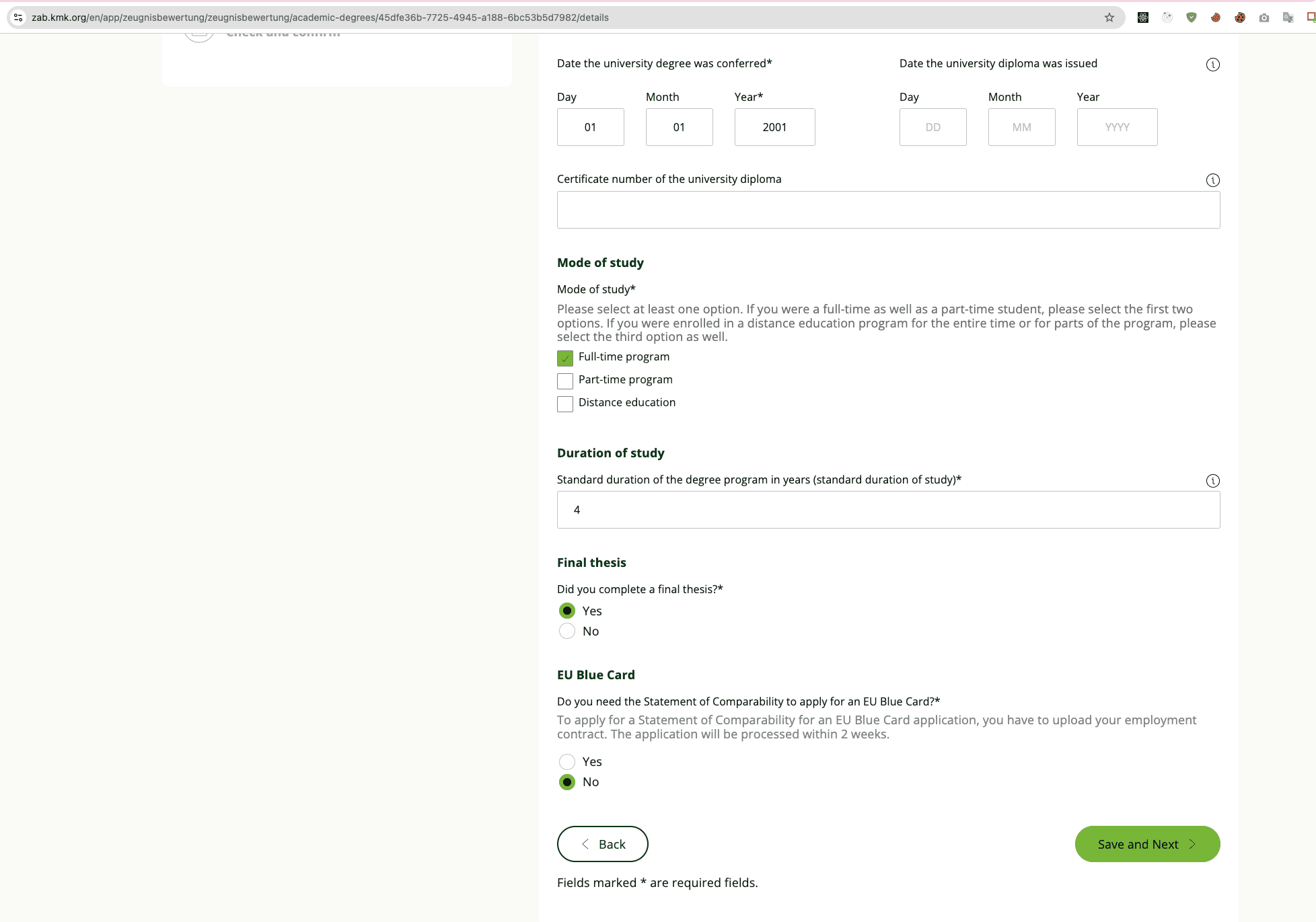Click the Back button
The height and width of the screenshot is (922, 1316).
[x=602, y=844]
